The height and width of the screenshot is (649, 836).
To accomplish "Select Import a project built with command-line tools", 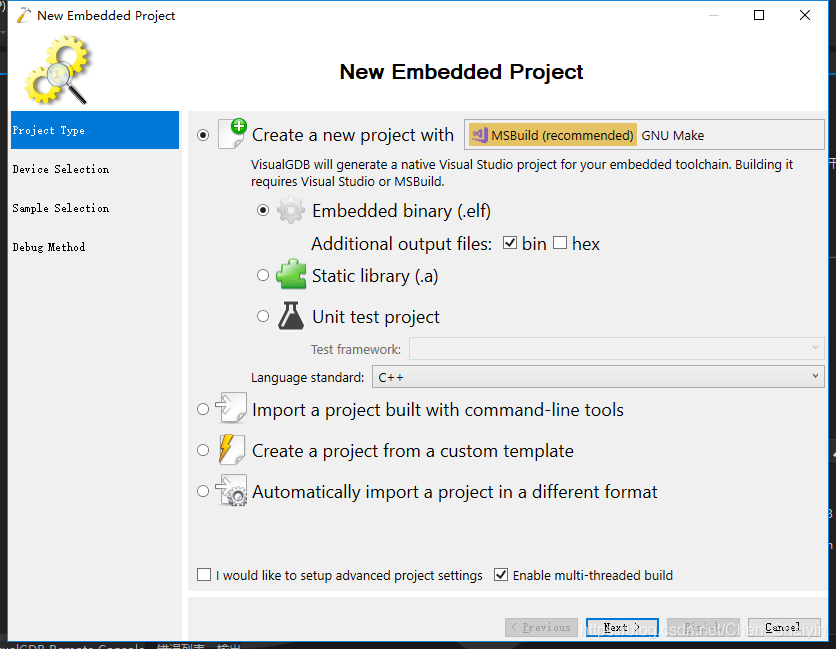I will click(x=203, y=409).
